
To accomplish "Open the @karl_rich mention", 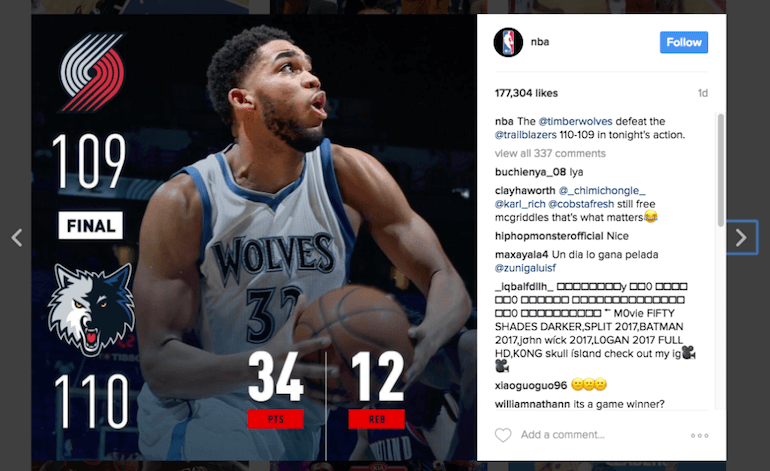I will (x=520, y=204).
